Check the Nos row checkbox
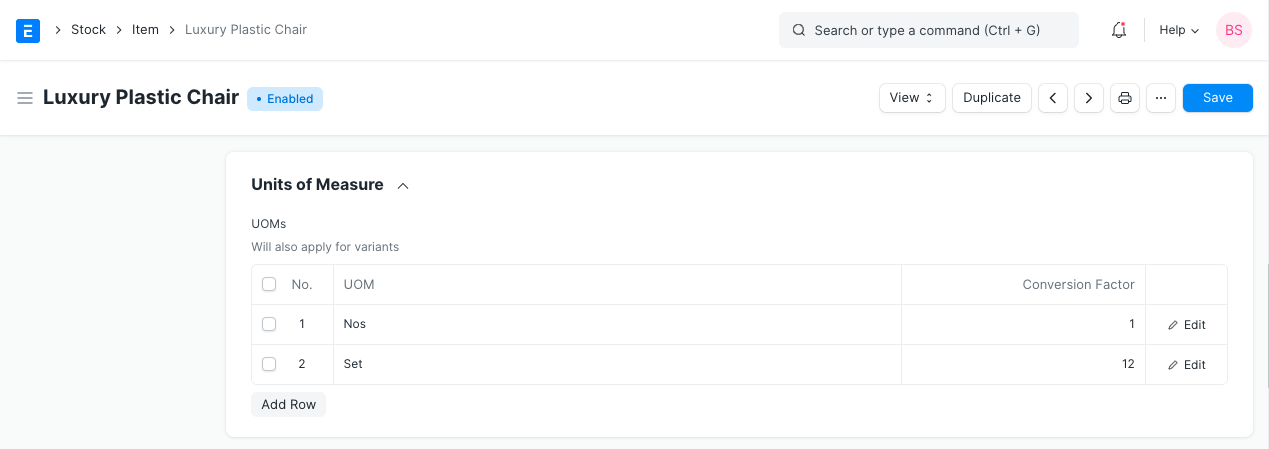The height and width of the screenshot is (449, 1269). 269,324
